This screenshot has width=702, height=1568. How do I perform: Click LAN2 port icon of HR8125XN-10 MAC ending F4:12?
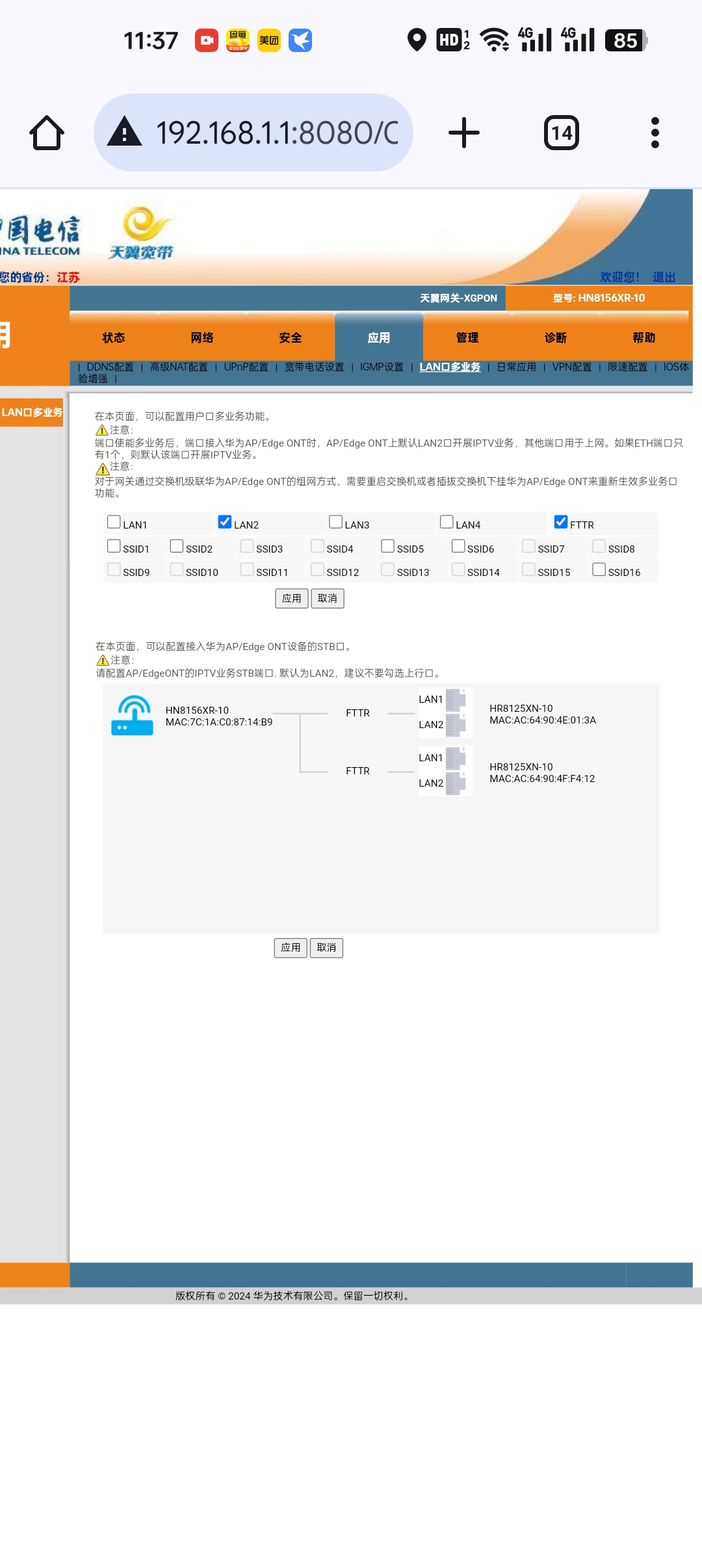[x=456, y=783]
